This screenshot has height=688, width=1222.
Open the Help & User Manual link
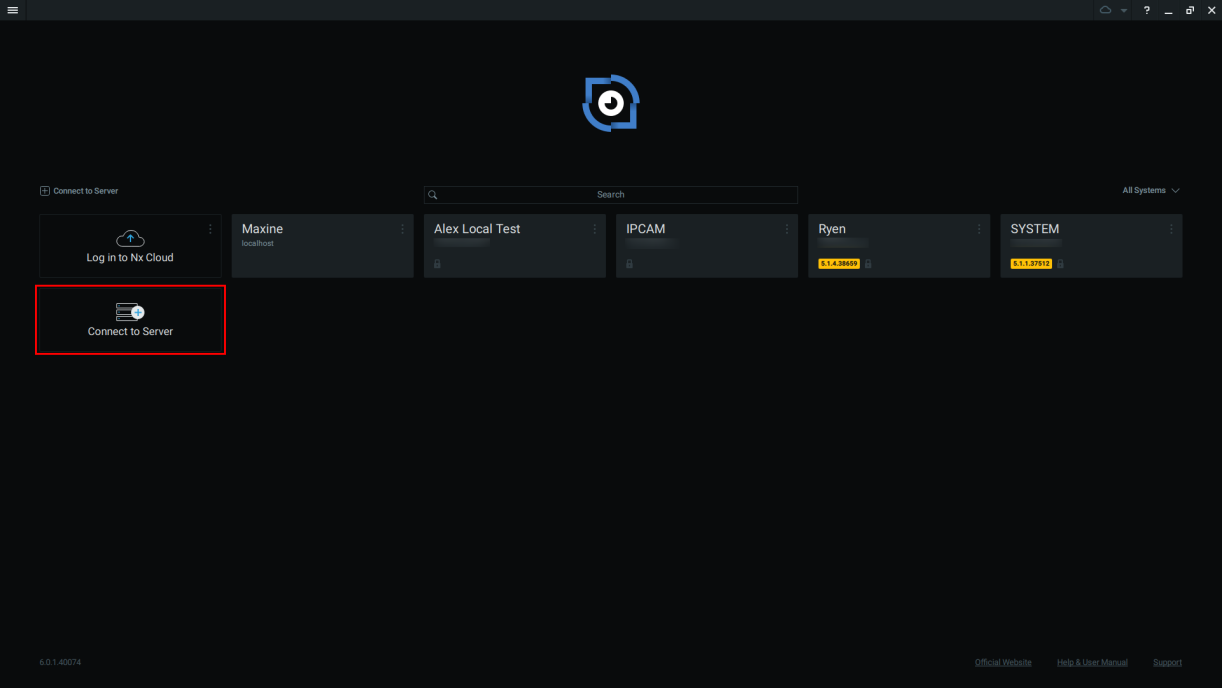[1092, 662]
